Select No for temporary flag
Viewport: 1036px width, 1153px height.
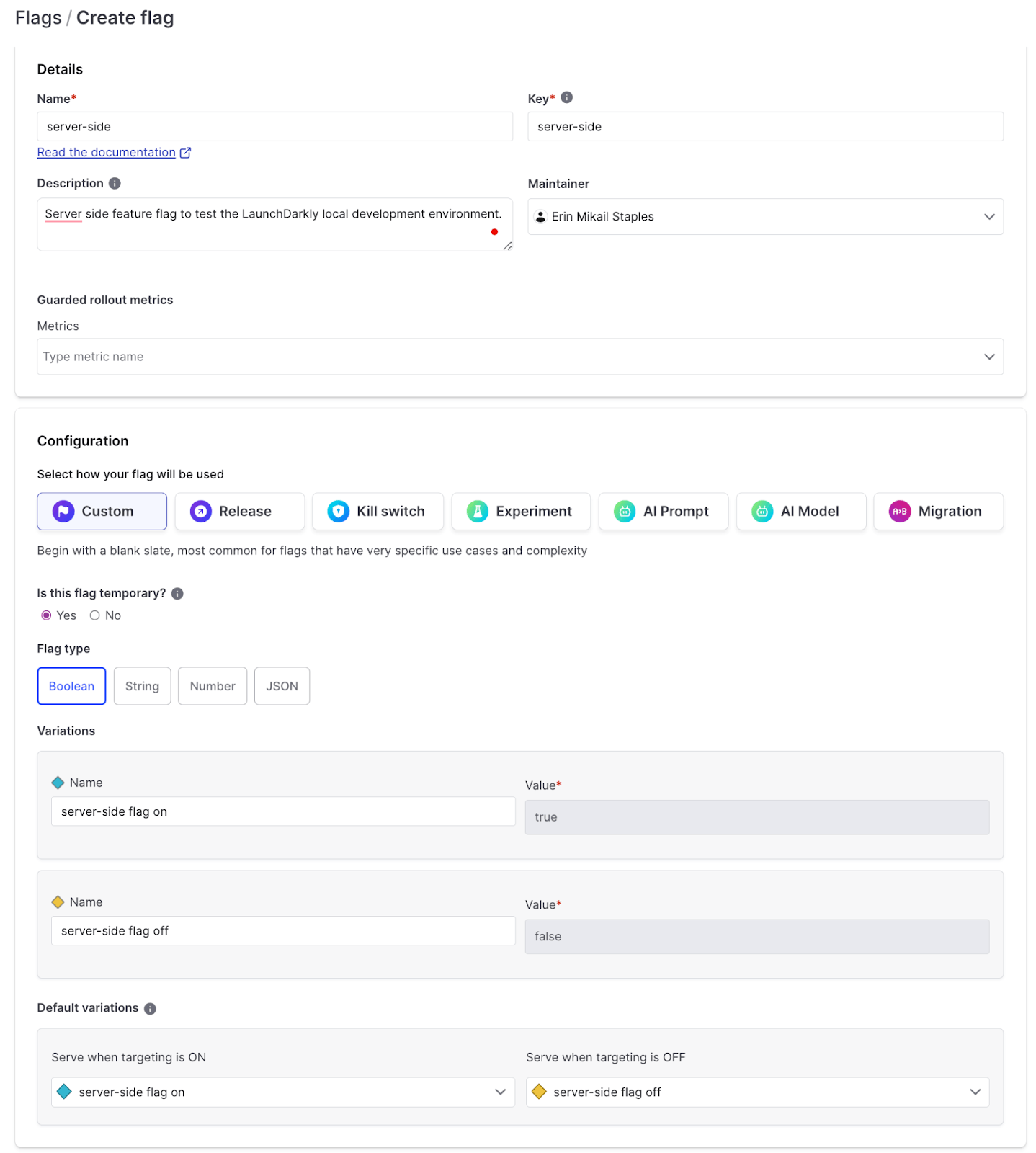click(94, 615)
